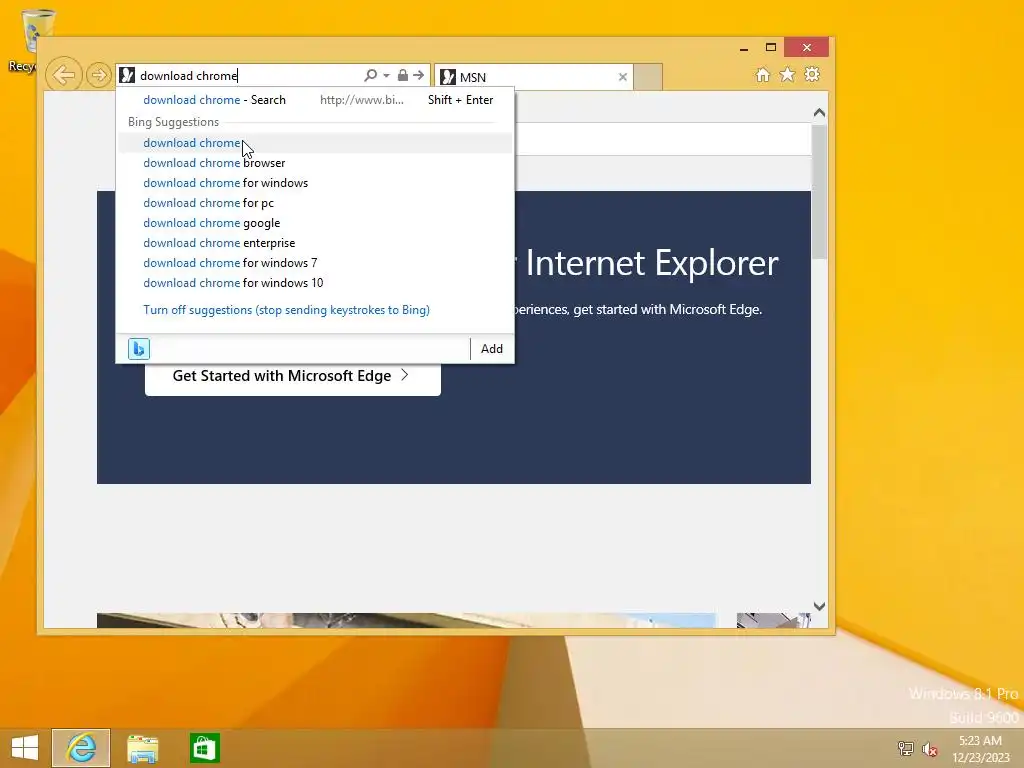Choose suggestion 'download chrome for pc'
1024x768 pixels.
pyautogui.click(x=315, y=203)
